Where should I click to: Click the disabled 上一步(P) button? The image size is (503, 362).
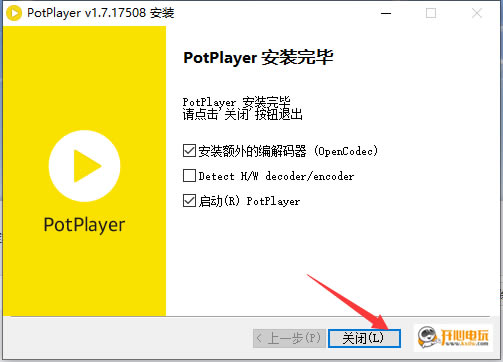point(289,338)
